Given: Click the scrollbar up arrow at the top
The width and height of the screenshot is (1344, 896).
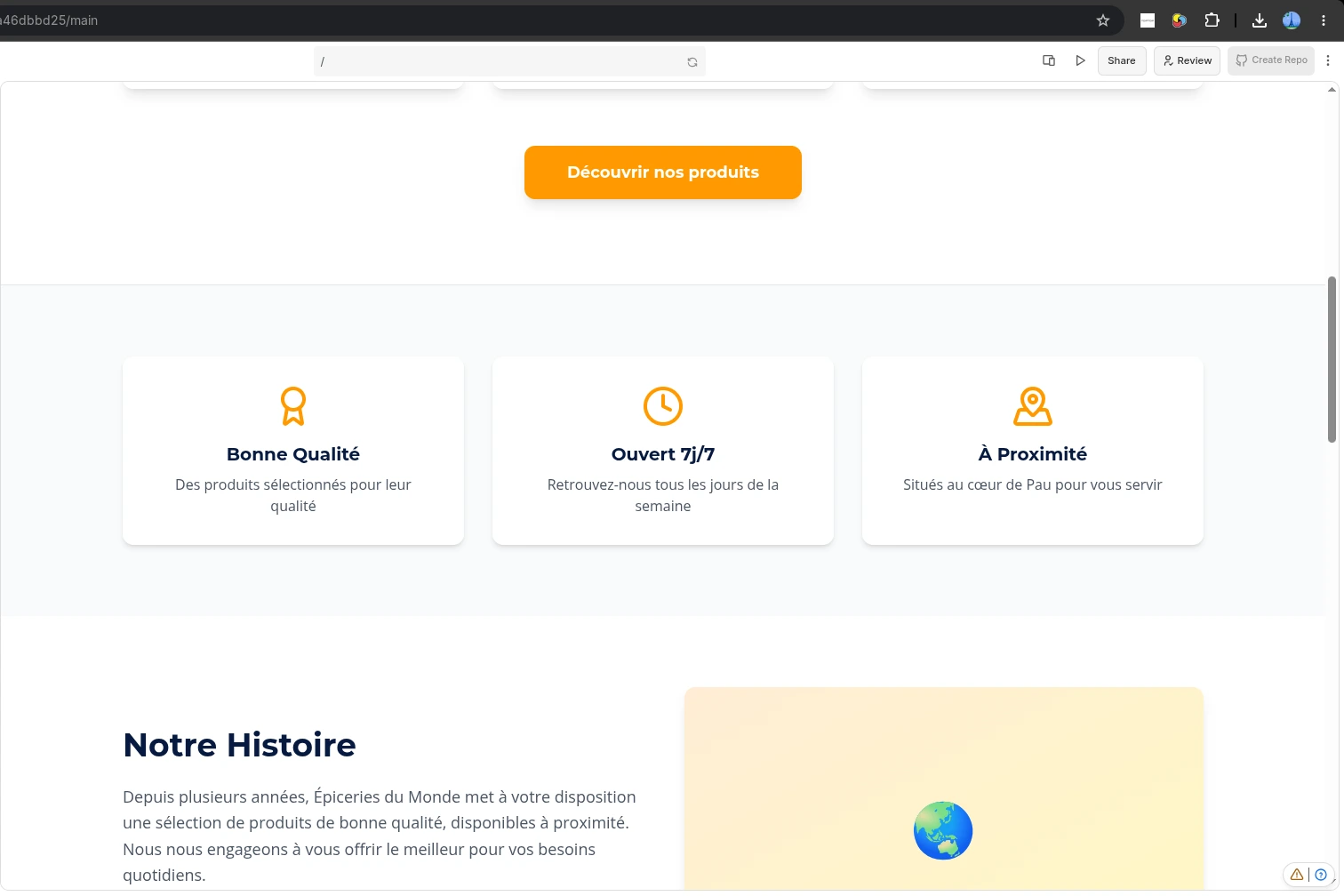Looking at the screenshot, I should click(x=1332, y=89).
